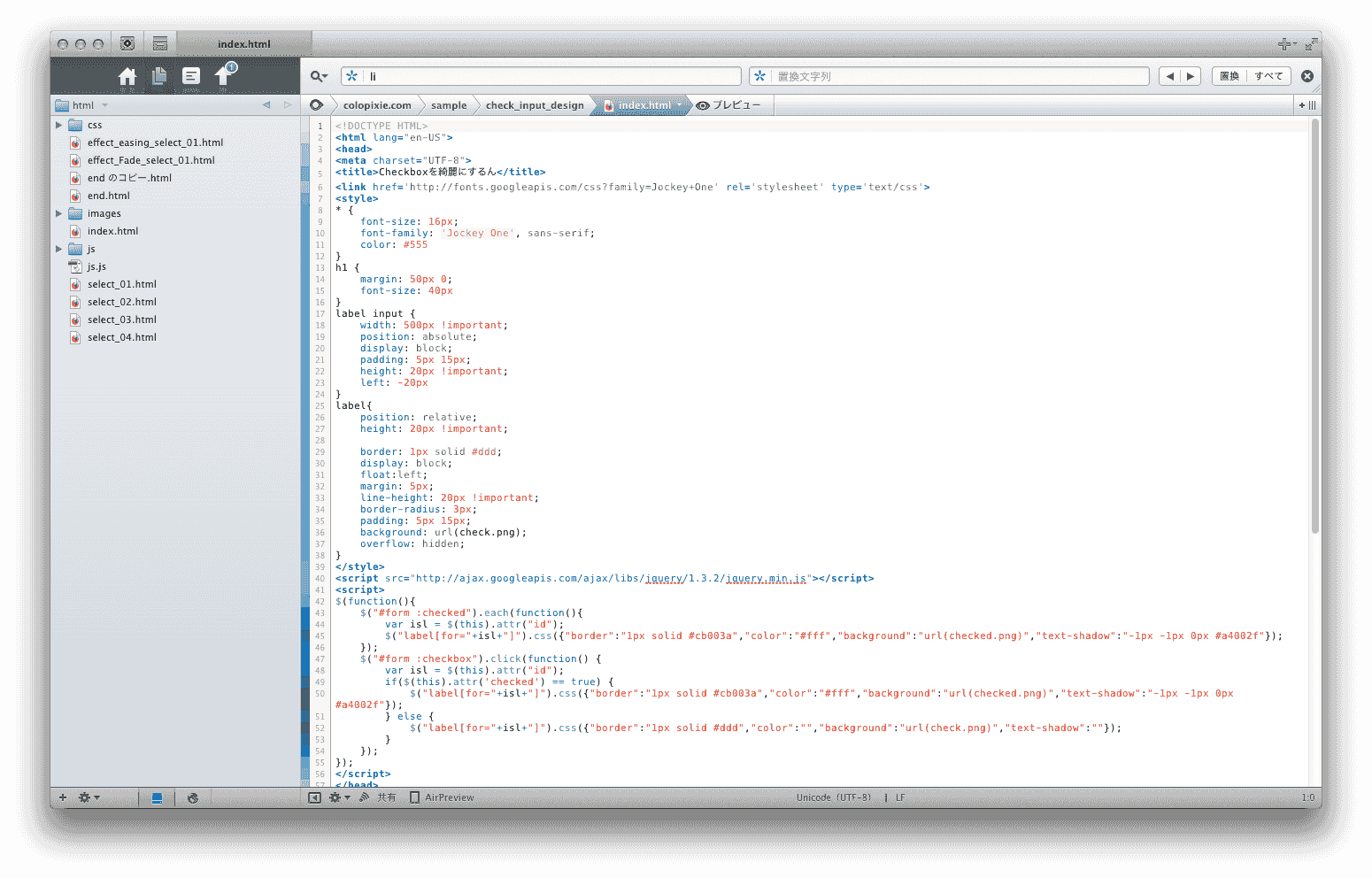The height and width of the screenshot is (878, 1372).
Task: Click the plus icon at top right of tab bar
Action: pyautogui.click(x=1284, y=44)
